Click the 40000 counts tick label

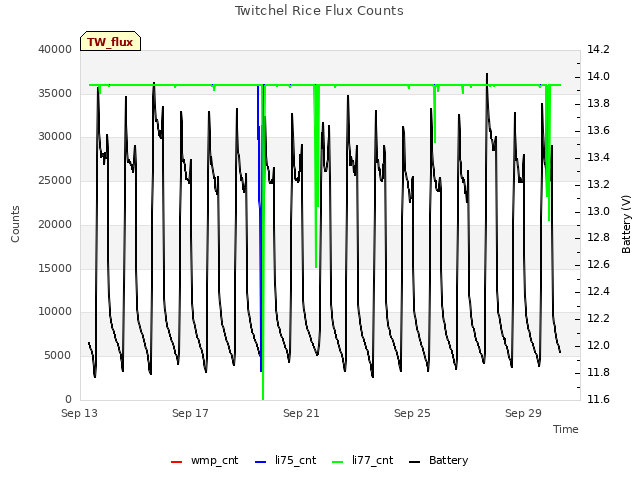point(55,49)
